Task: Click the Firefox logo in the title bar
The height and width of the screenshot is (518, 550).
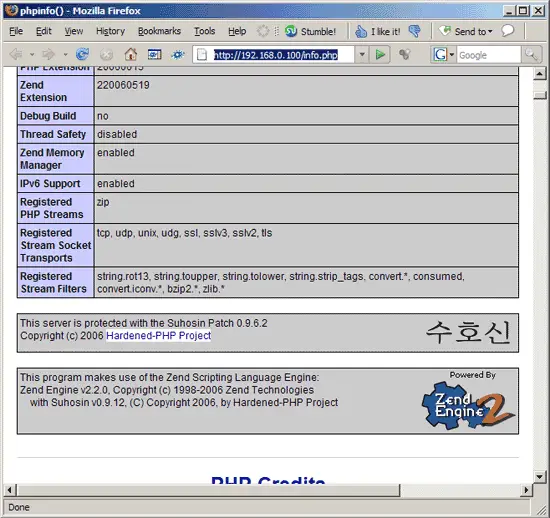Action: [x=11, y=10]
